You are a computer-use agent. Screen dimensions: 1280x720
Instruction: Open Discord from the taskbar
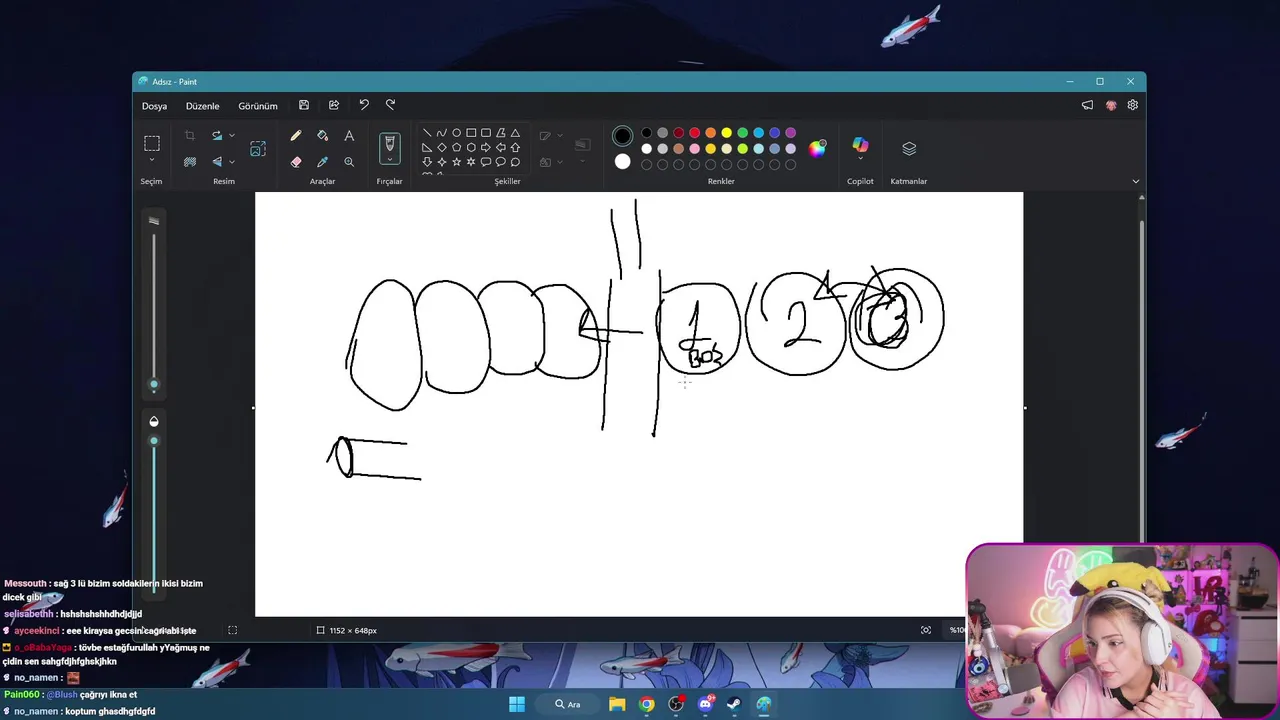[x=705, y=704]
